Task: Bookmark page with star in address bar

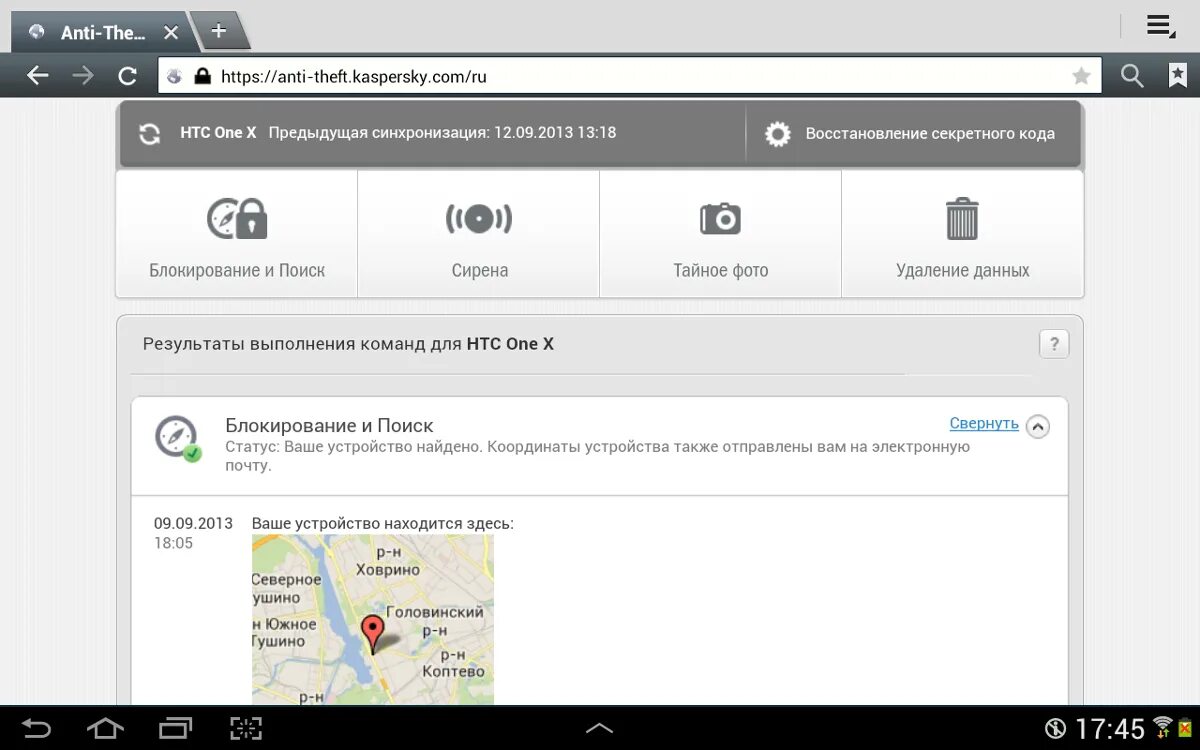Action: click(x=1081, y=76)
